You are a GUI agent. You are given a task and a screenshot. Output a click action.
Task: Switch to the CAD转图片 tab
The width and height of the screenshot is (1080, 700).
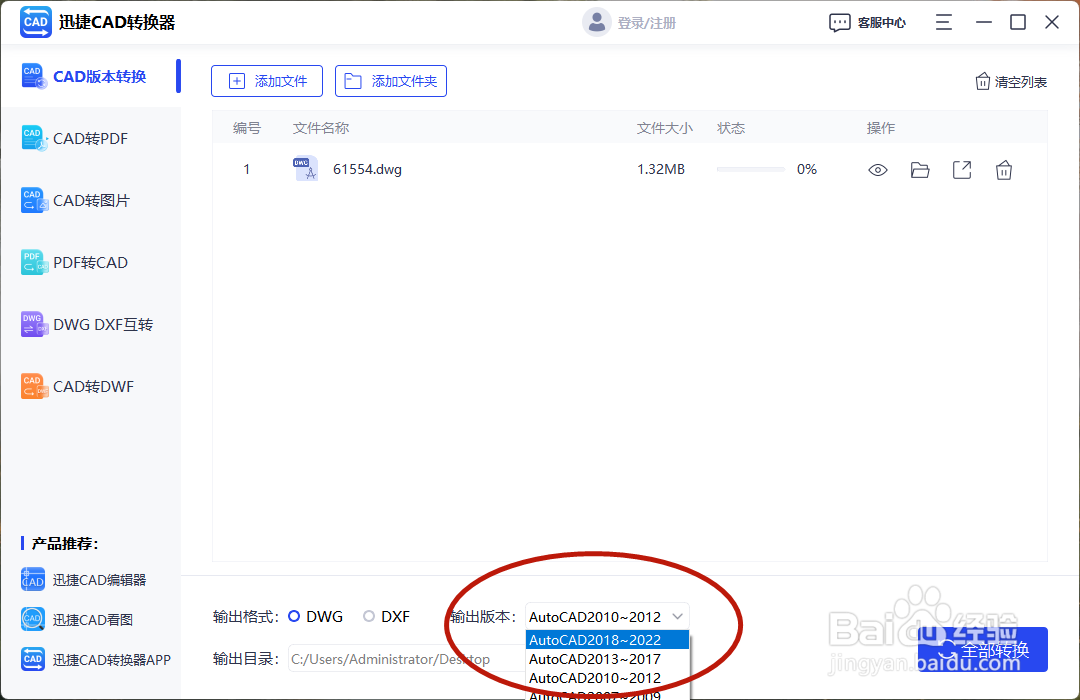91,200
